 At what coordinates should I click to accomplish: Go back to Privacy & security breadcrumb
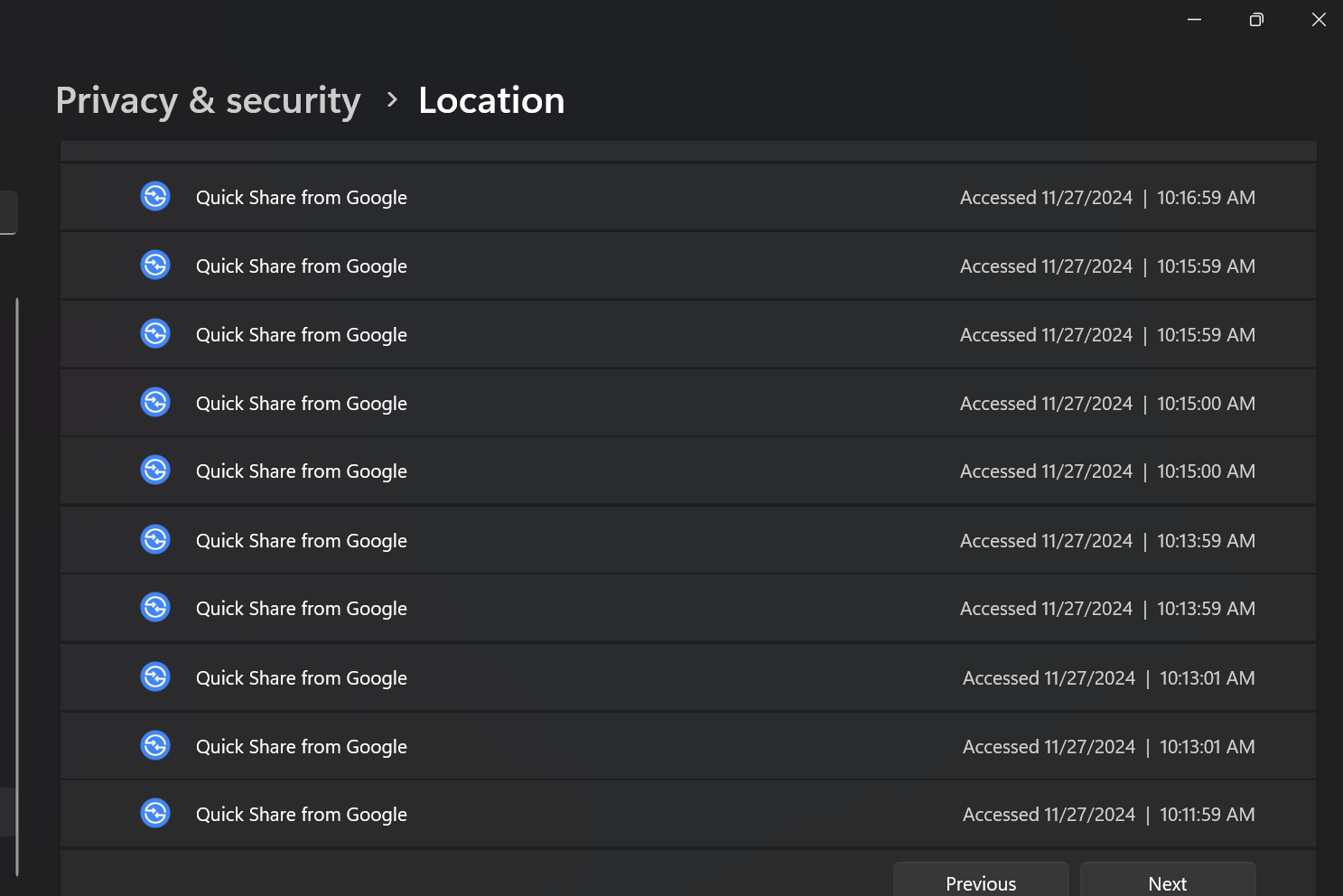tap(209, 100)
